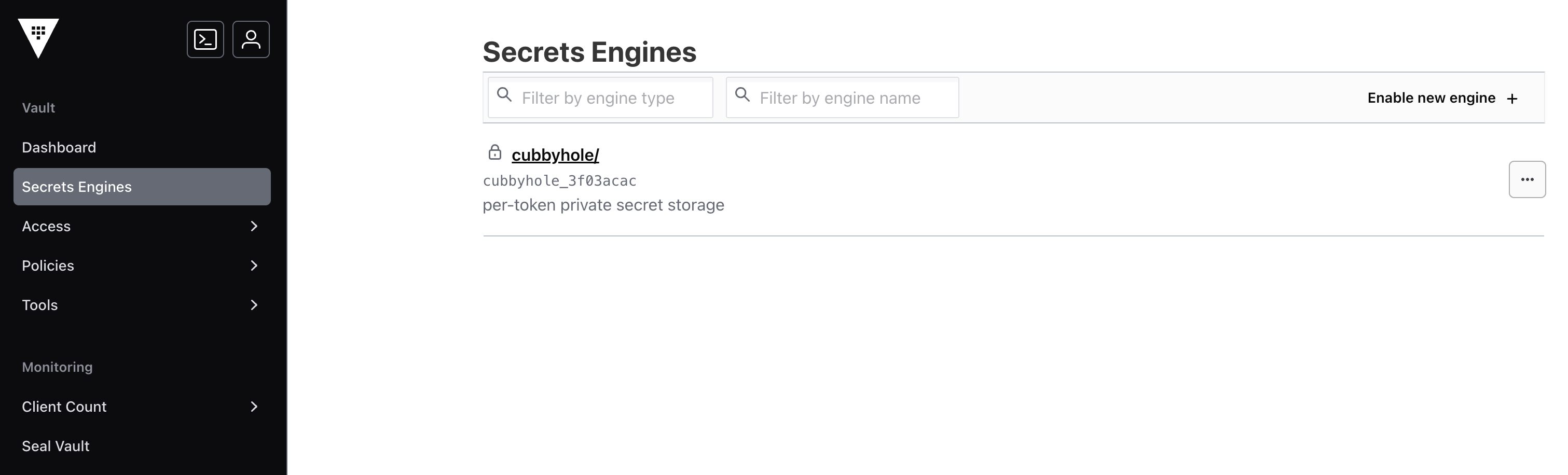This screenshot has height=475, width=1568.
Task: Click the lock icon beside cubbyhole
Action: 493,153
